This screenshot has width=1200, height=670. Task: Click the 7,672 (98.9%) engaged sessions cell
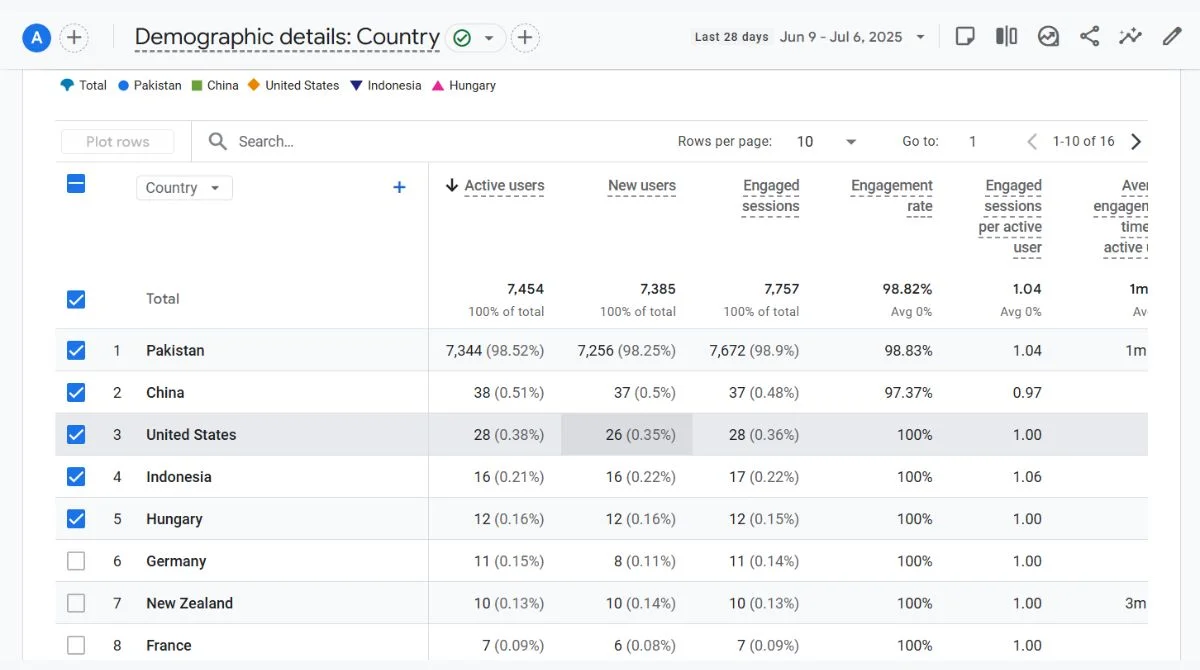click(754, 351)
